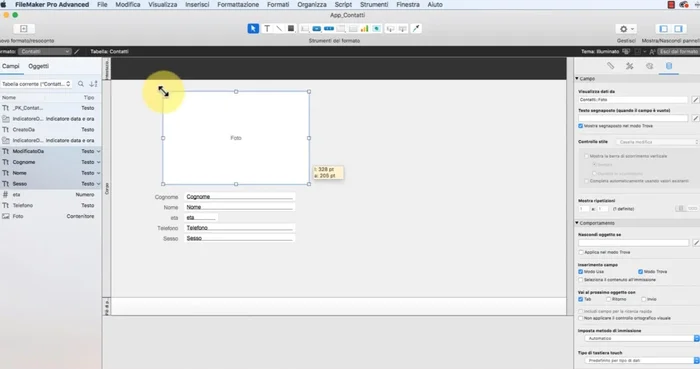Viewport: 700px width, 369px height.
Task: Open the layout selector Contatti dropdown
Action: point(45,51)
